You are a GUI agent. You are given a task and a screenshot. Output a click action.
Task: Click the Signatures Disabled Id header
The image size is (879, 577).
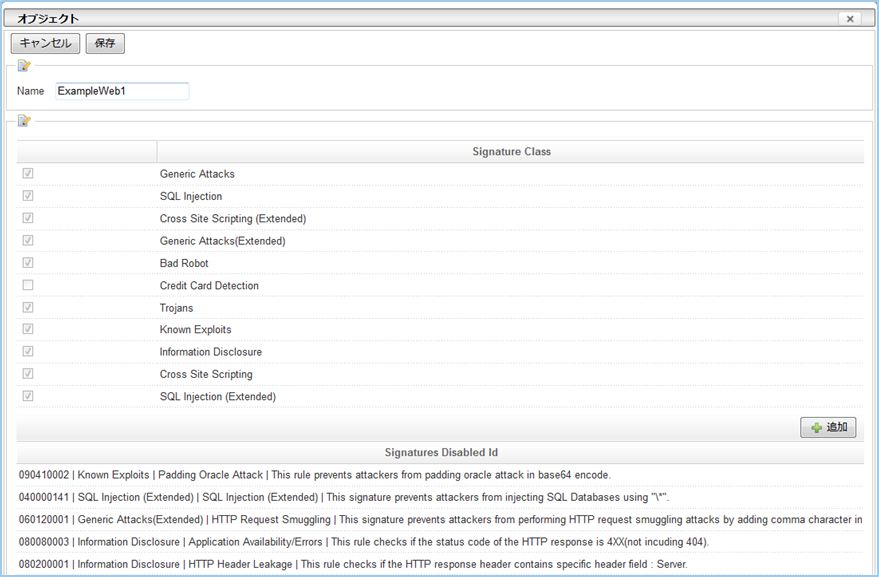(441, 453)
